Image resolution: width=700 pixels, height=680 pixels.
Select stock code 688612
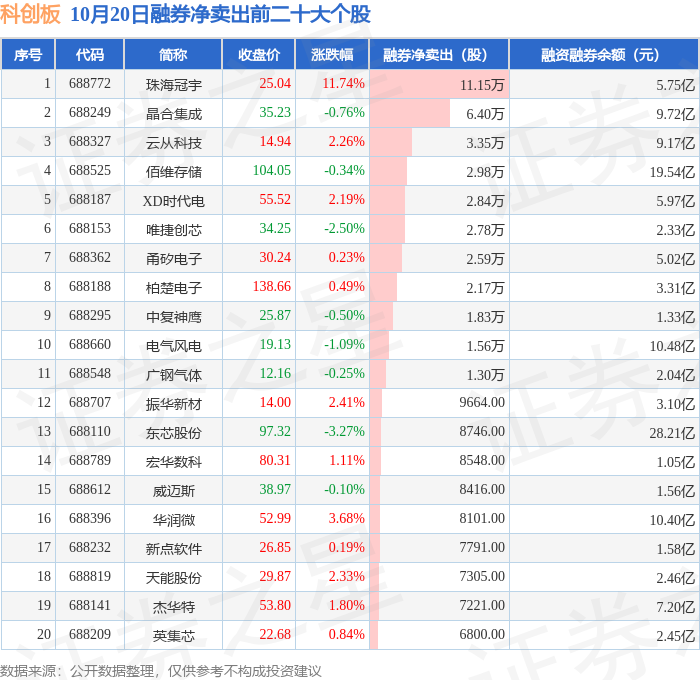click(90, 490)
